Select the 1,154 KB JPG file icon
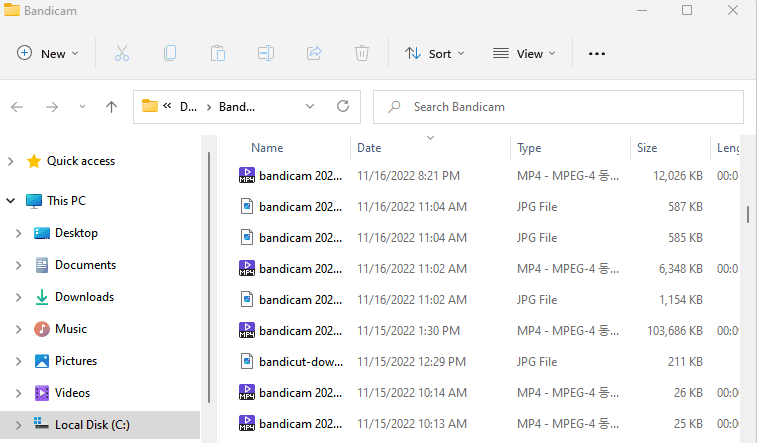This screenshot has height=443, width=766. tap(247, 299)
